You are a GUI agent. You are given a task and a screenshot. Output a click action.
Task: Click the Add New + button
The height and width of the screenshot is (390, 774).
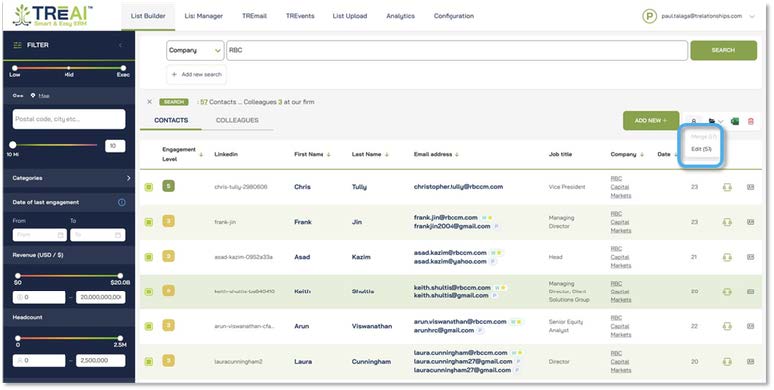coord(651,120)
